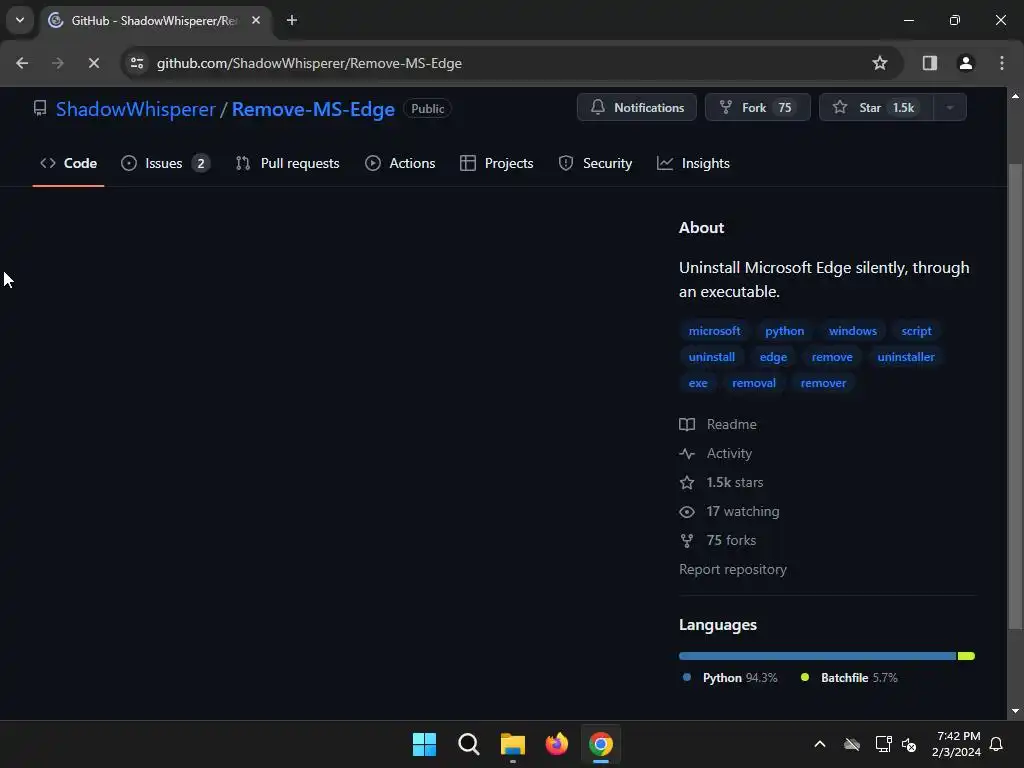Viewport: 1024px width, 768px height.
Task: Expand the Star lists dropdown arrow
Action: [x=950, y=108]
